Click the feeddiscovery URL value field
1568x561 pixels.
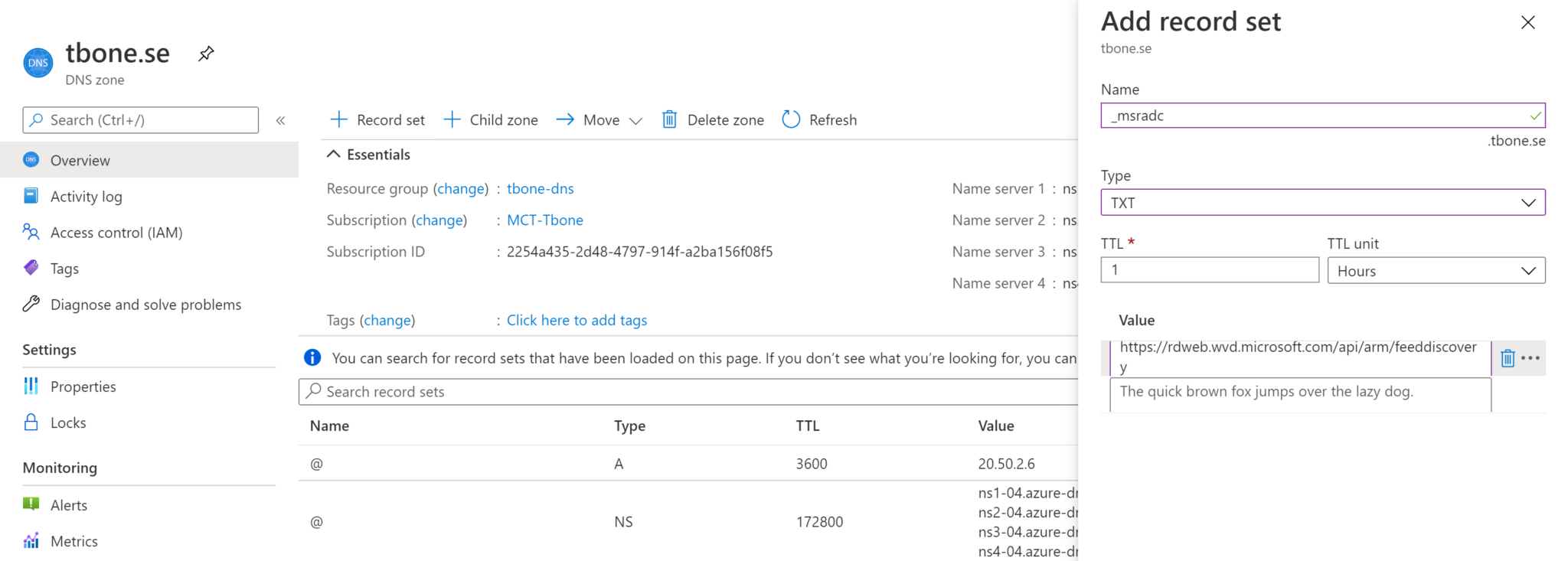pos(1300,357)
